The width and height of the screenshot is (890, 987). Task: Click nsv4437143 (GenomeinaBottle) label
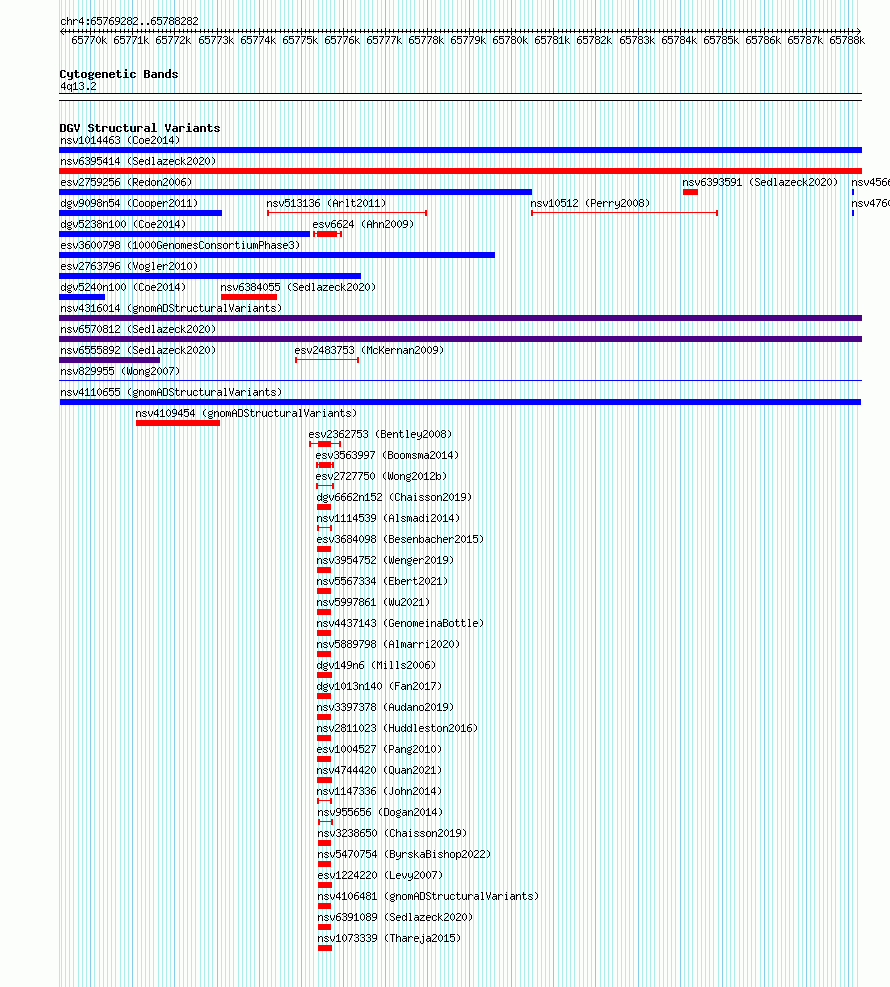click(x=400, y=623)
